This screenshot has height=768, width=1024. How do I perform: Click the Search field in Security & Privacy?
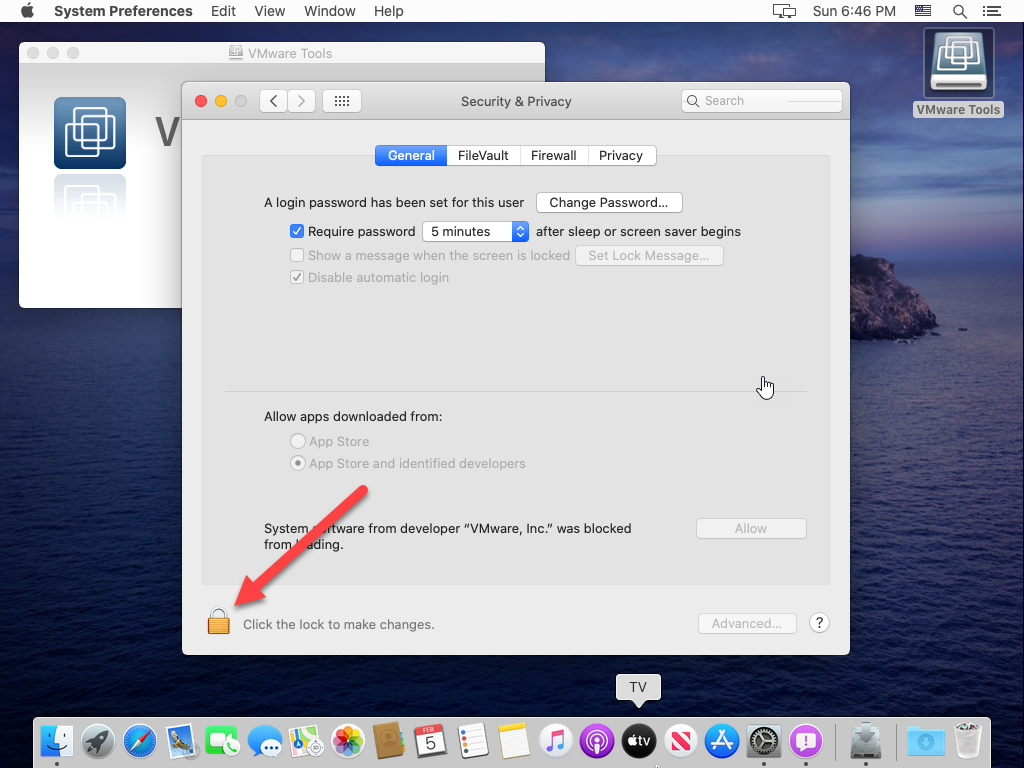[761, 101]
